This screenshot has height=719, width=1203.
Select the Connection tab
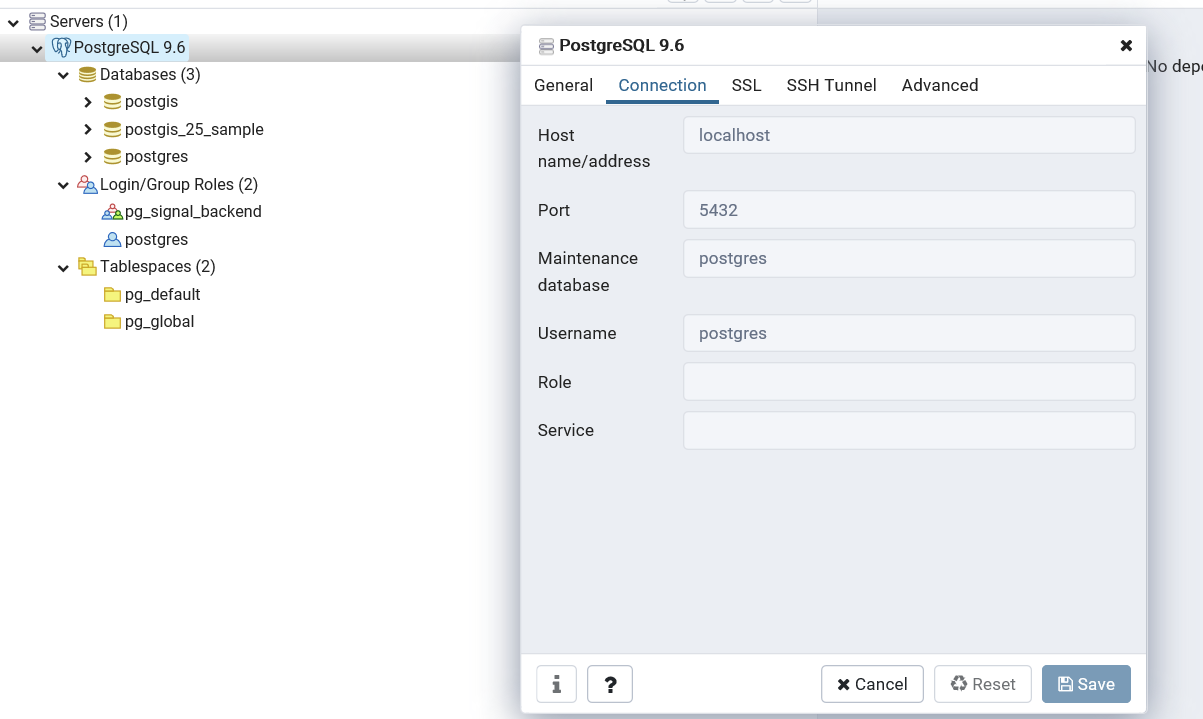coord(662,85)
